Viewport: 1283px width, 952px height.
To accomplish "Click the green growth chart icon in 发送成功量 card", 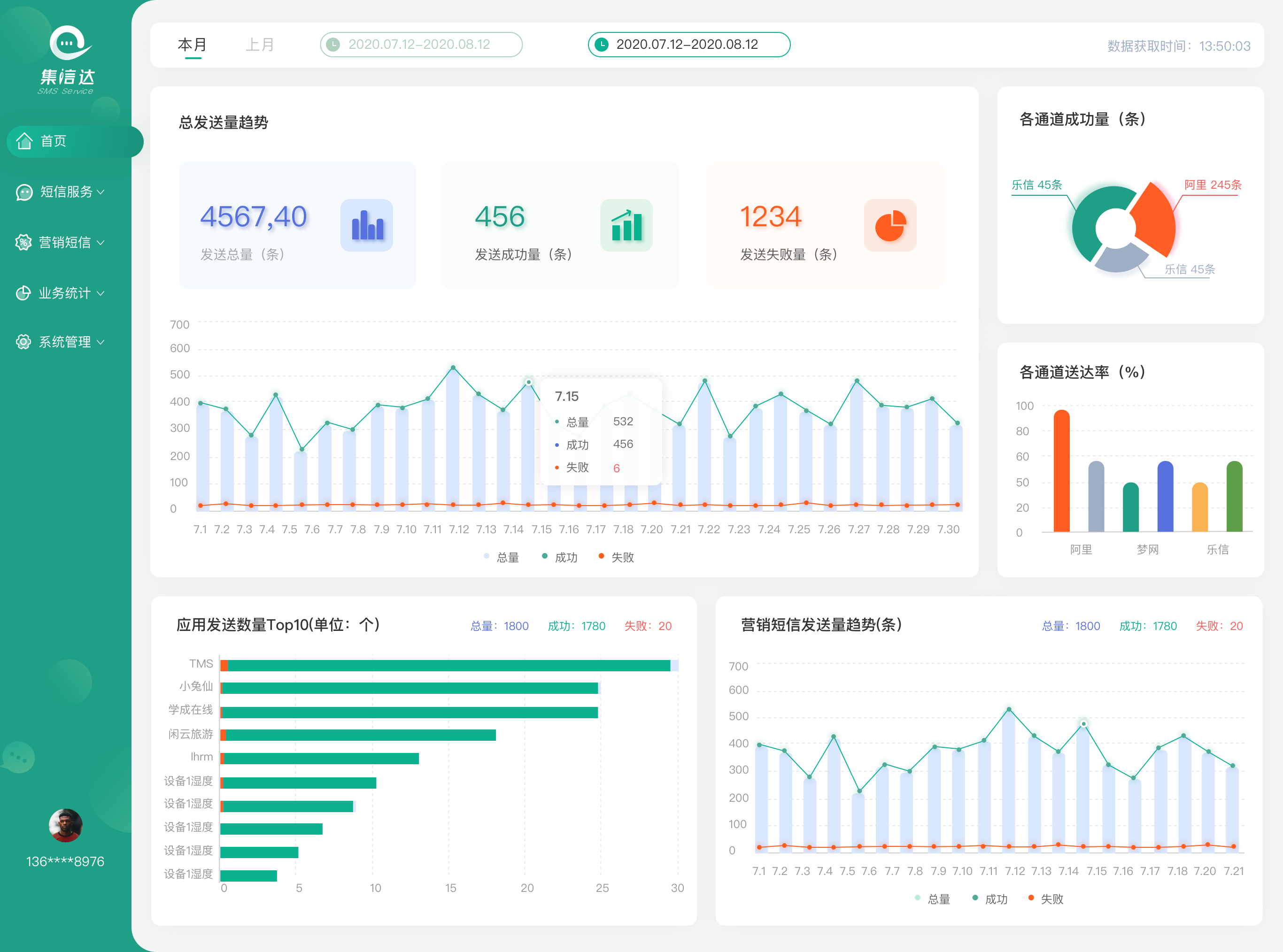I will coord(626,225).
